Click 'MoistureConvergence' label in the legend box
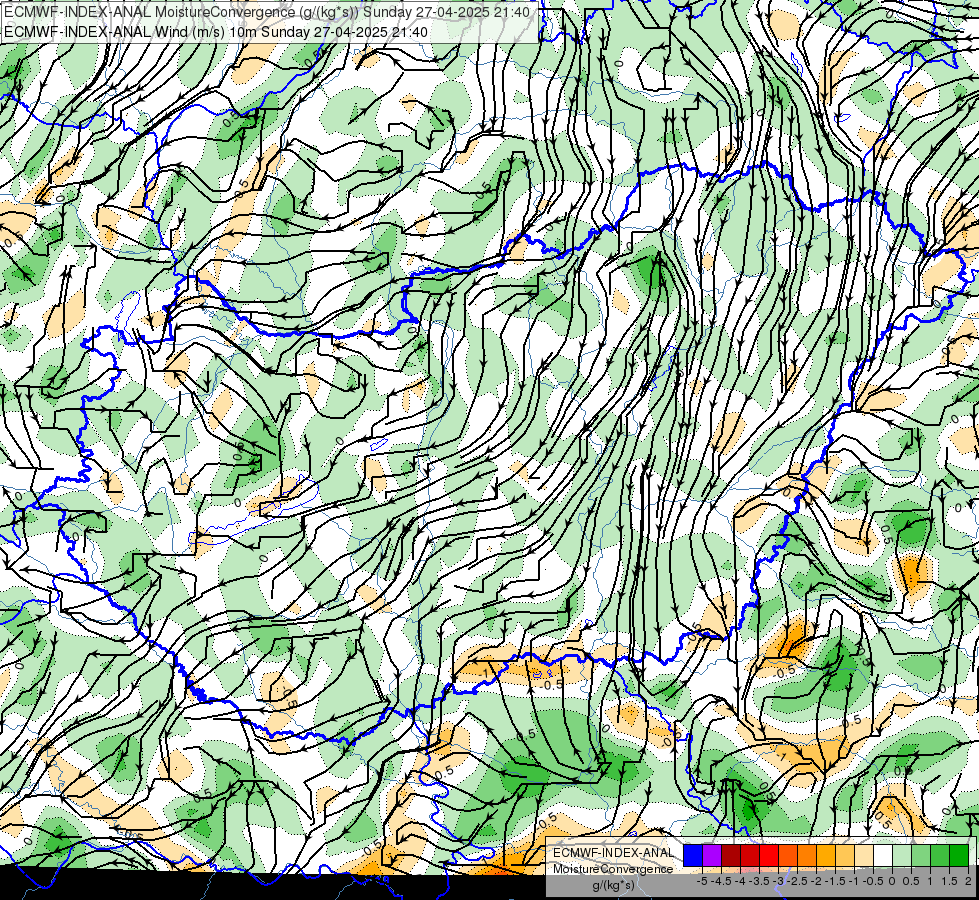979x900 pixels. click(613, 869)
